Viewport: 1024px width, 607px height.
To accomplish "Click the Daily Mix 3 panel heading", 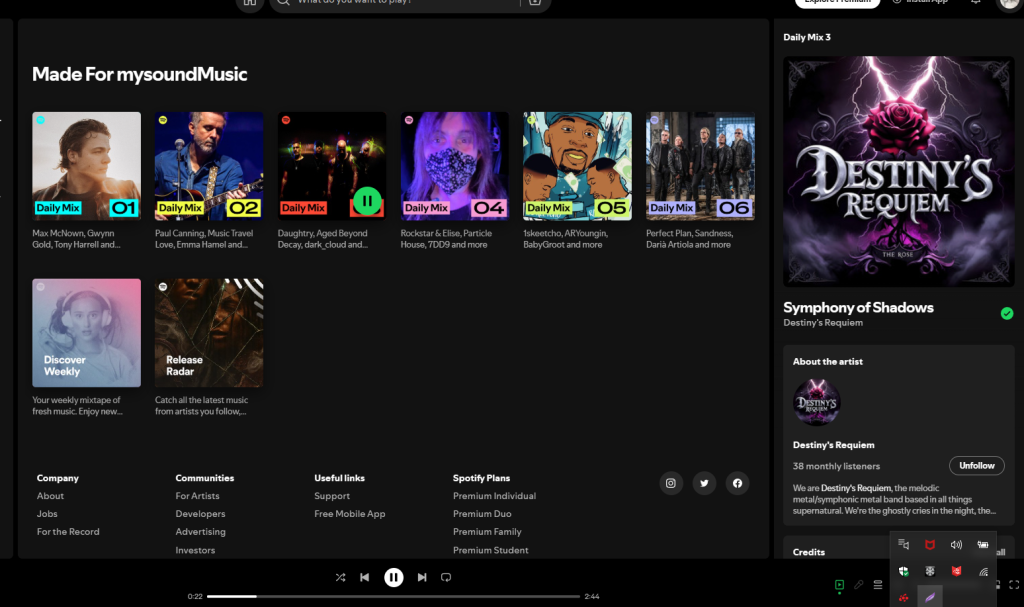I will pyautogui.click(x=807, y=37).
